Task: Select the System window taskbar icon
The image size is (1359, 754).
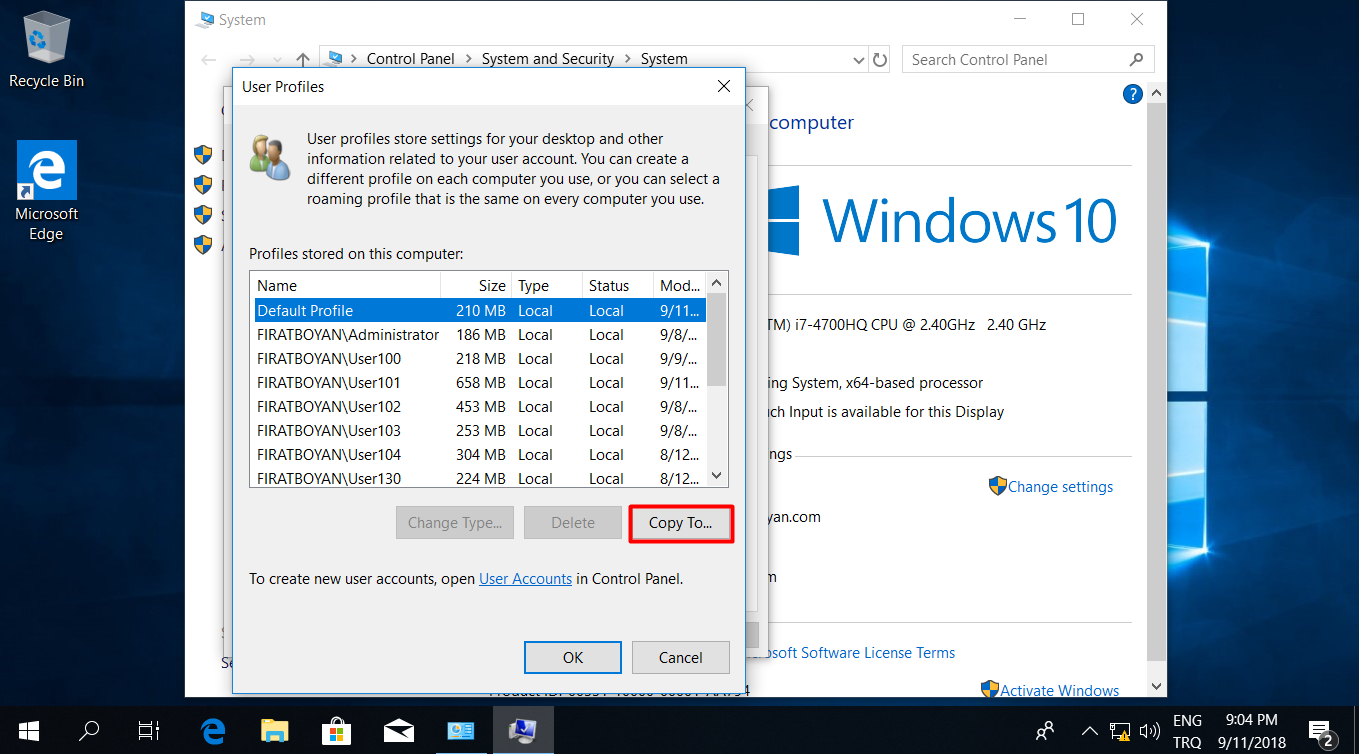Action: click(x=522, y=730)
